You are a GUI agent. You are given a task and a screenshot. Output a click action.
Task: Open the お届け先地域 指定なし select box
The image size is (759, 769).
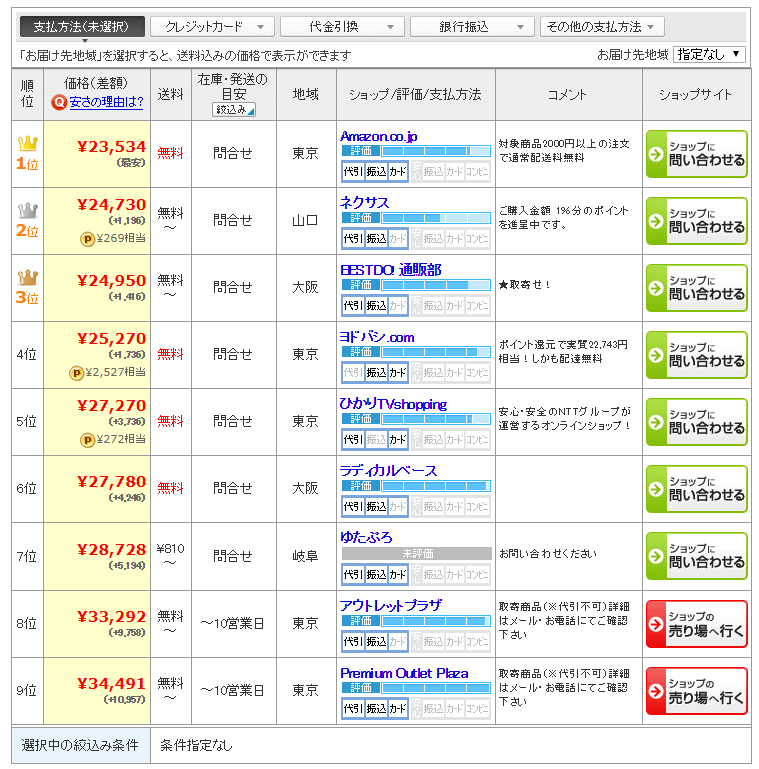pyautogui.click(x=709, y=54)
